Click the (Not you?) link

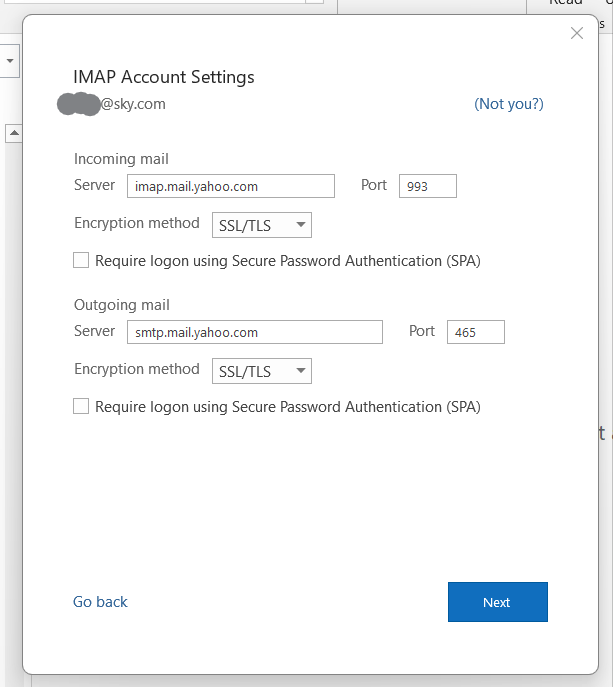click(509, 104)
